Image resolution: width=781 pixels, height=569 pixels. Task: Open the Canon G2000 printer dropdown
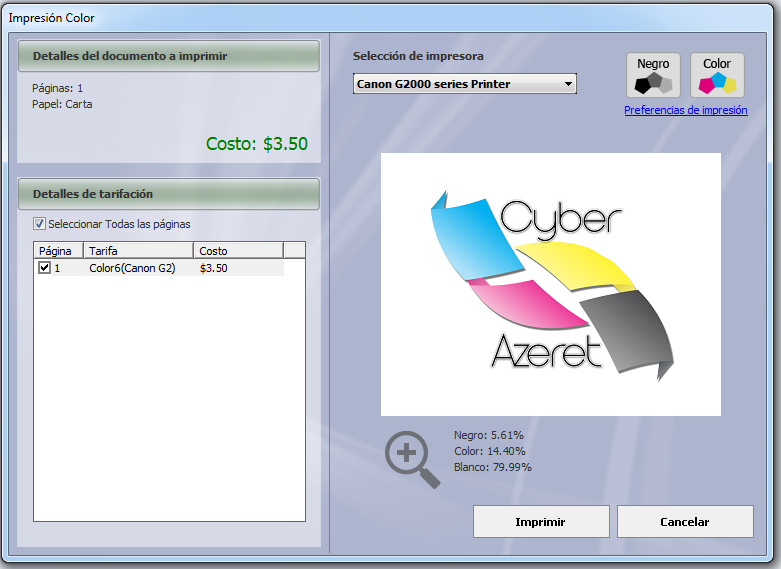465,84
